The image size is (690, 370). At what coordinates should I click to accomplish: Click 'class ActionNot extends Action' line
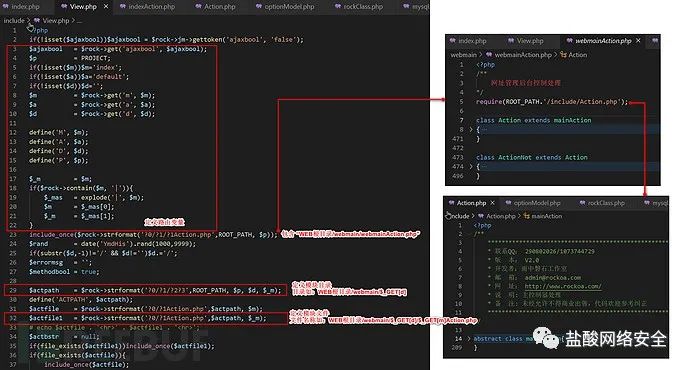532,157
